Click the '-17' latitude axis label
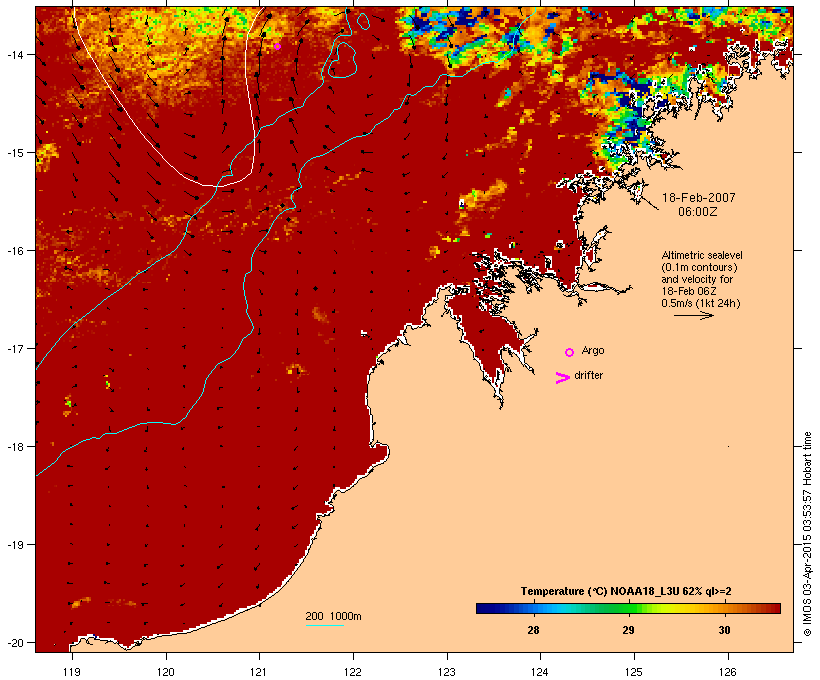 tap(14, 348)
